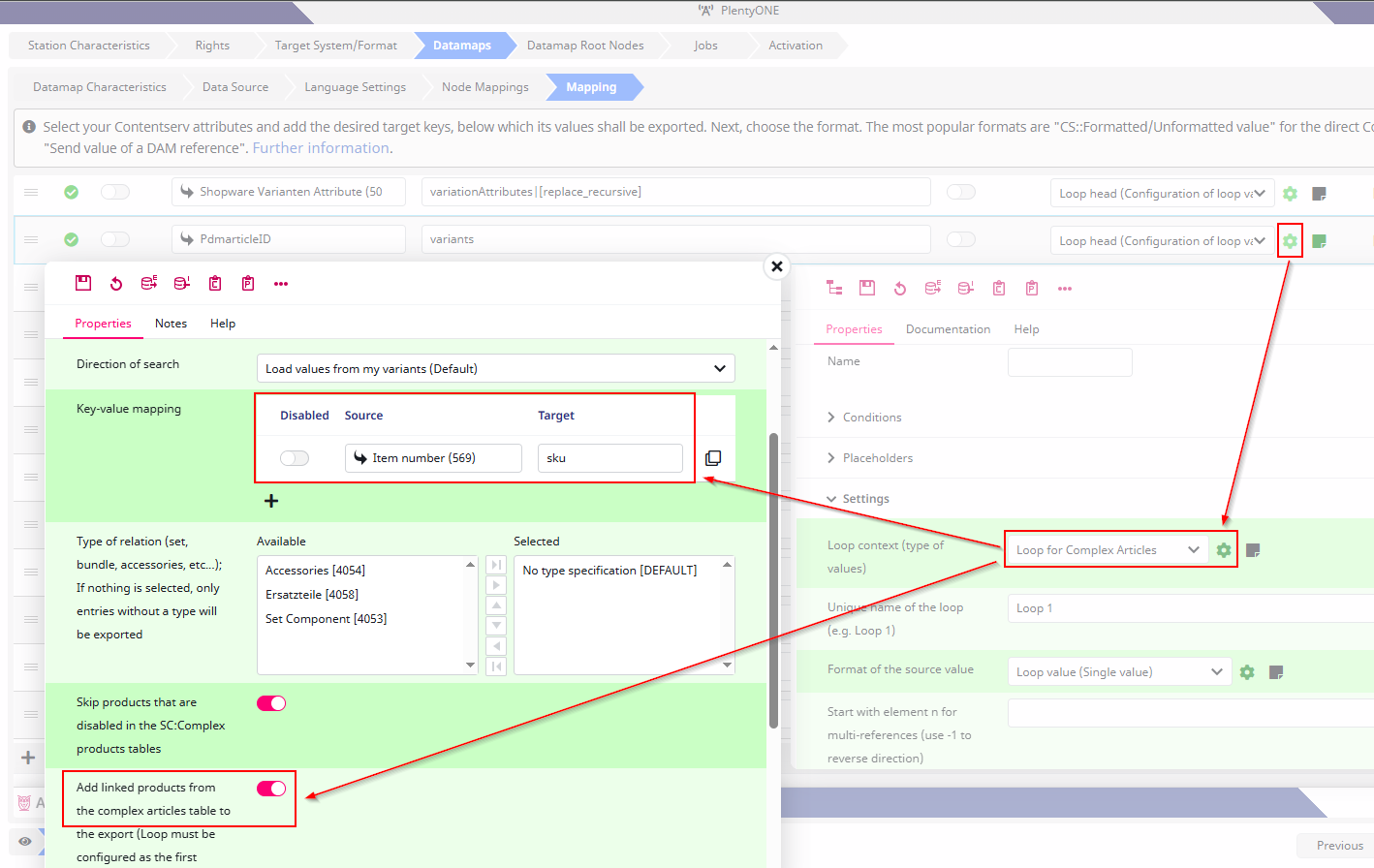The width and height of the screenshot is (1374, 868).
Task: Undo changes using the revert arrow icon
Action: tap(116, 282)
